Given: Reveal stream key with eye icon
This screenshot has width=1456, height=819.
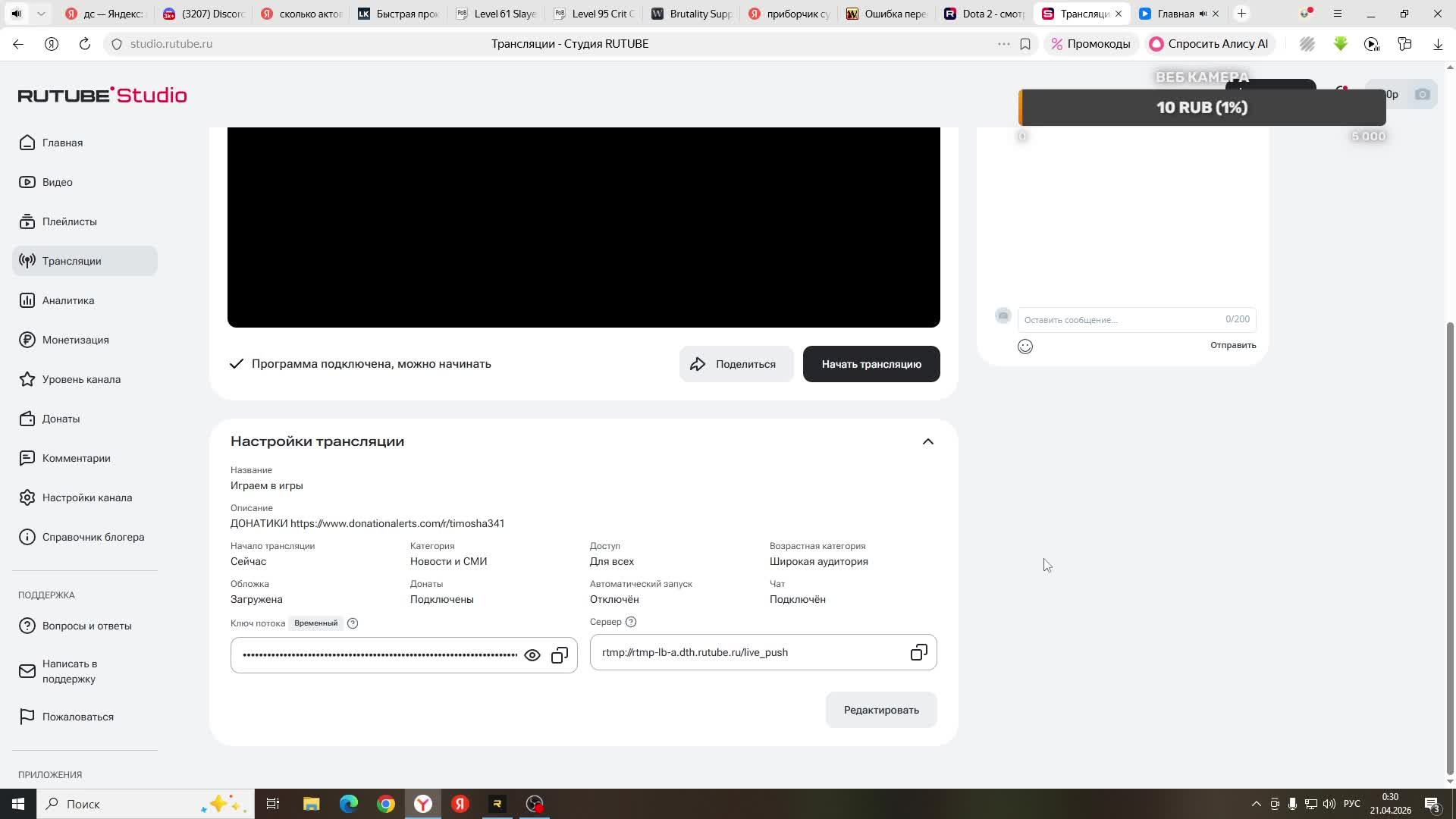Looking at the screenshot, I should [x=532, y=655].
